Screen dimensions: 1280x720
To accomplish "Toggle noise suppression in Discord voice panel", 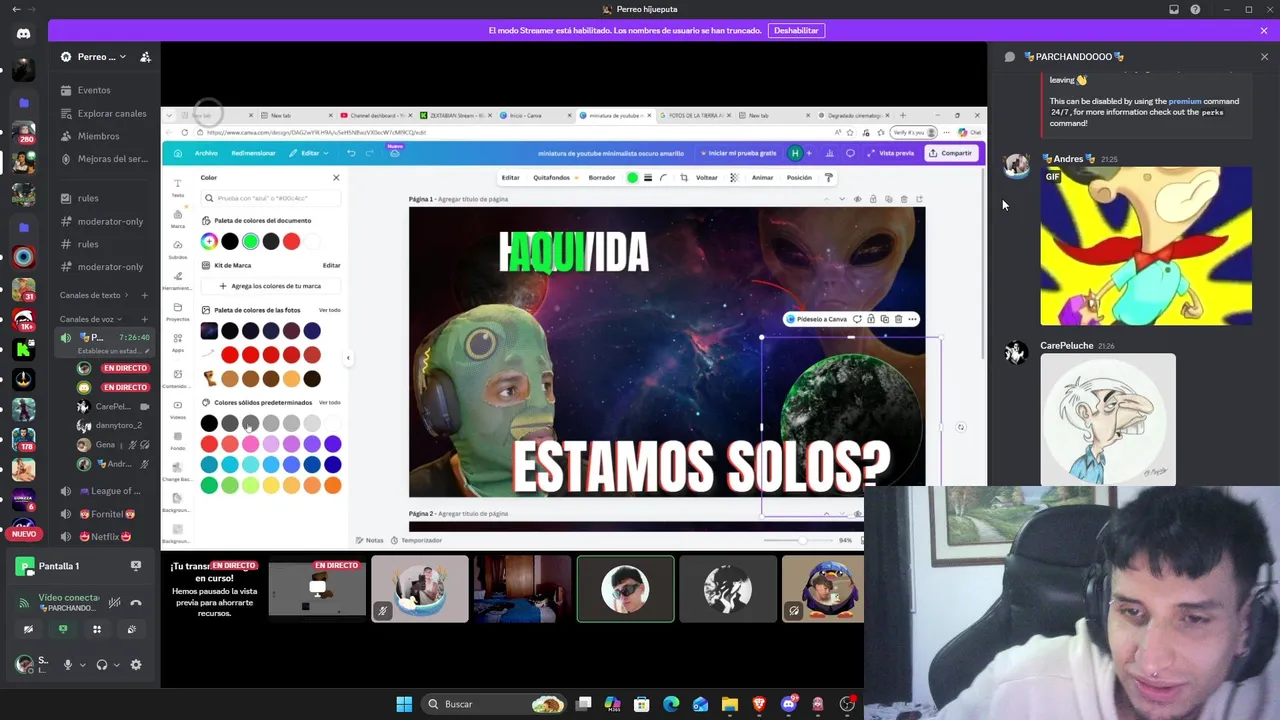I will (x=115, y=603).
